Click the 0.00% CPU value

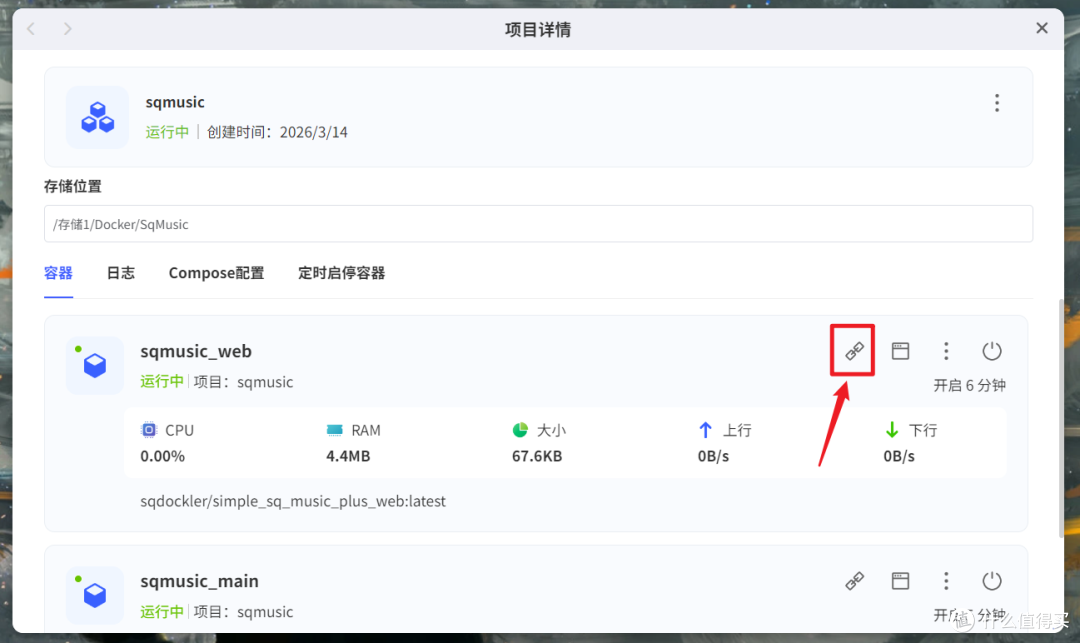point(163,456)
